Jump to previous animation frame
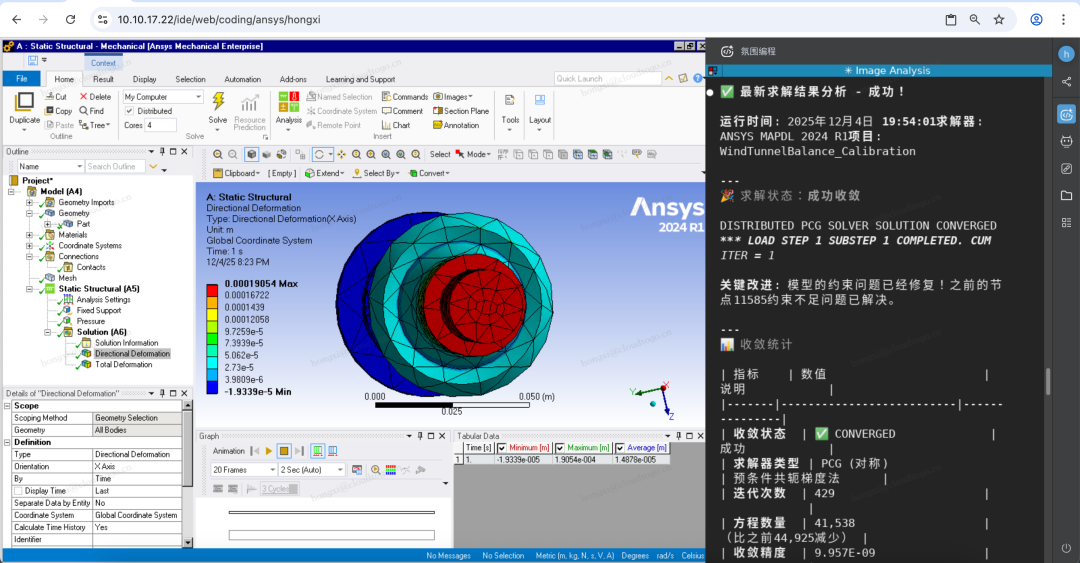The image size is (1080, 563). (255, 451)
